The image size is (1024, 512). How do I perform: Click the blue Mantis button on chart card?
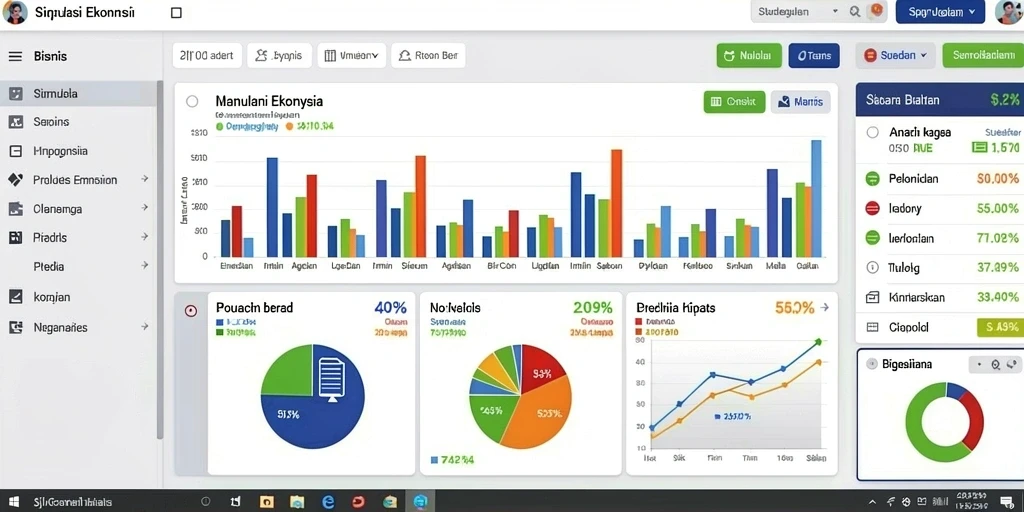pos(801,102)
